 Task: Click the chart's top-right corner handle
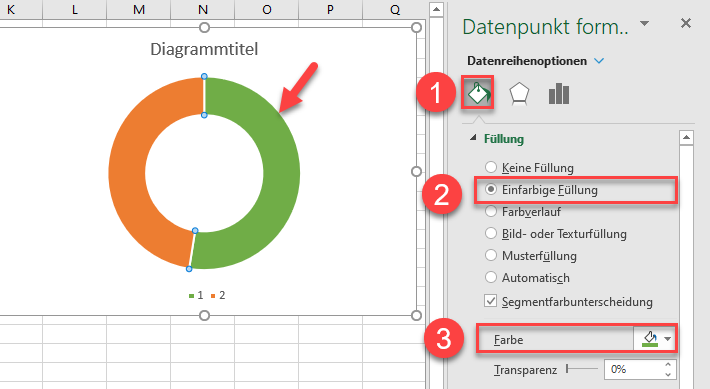pyautogui.click(x=416, y=28)
